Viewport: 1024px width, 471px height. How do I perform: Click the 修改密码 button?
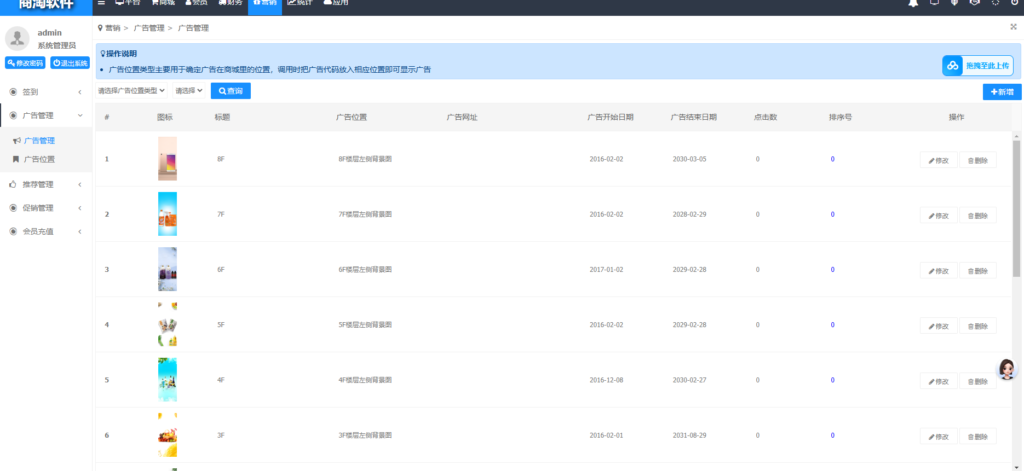[x=25, y=63]
